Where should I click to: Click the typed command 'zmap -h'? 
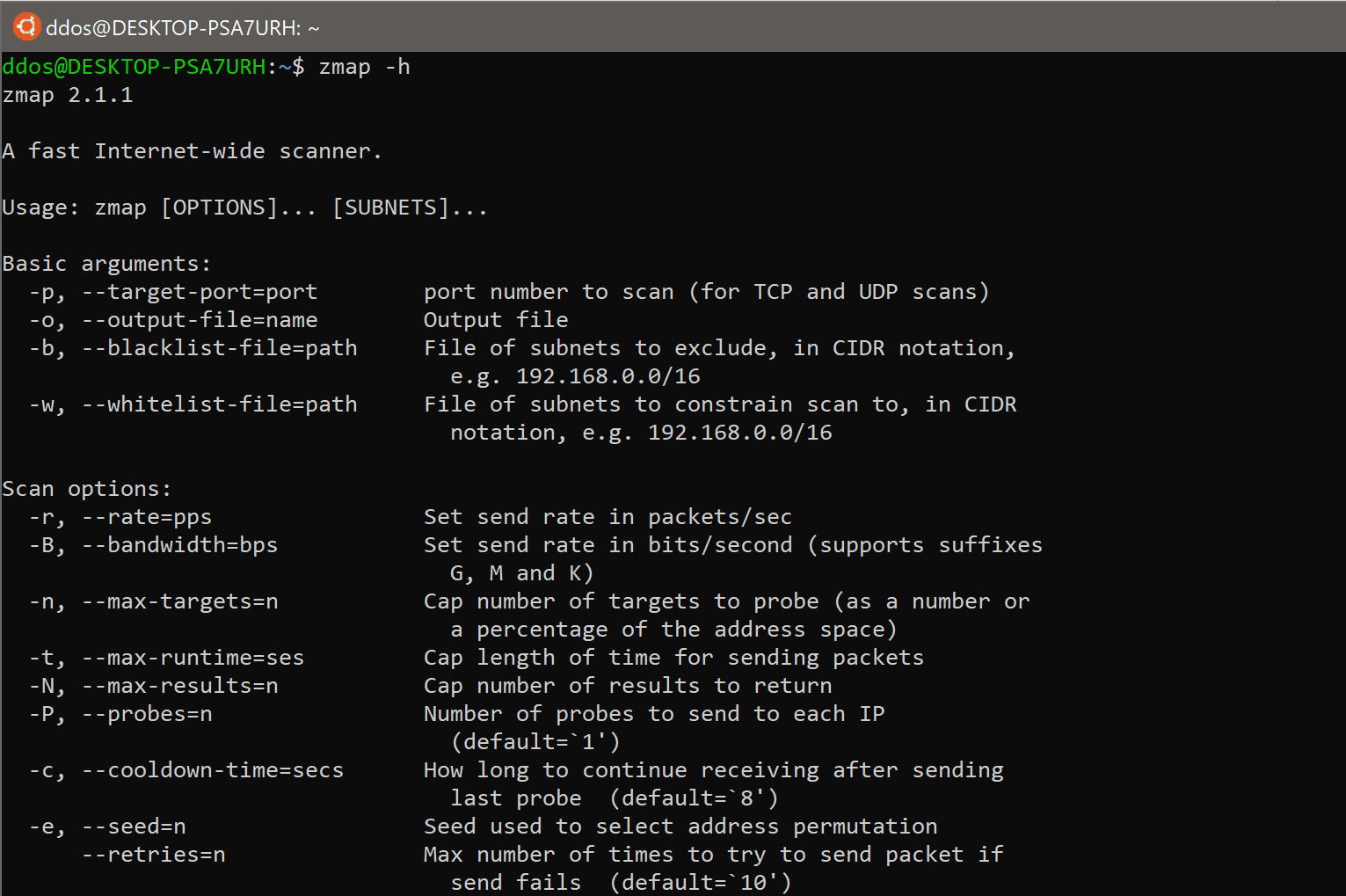(364, 68)
